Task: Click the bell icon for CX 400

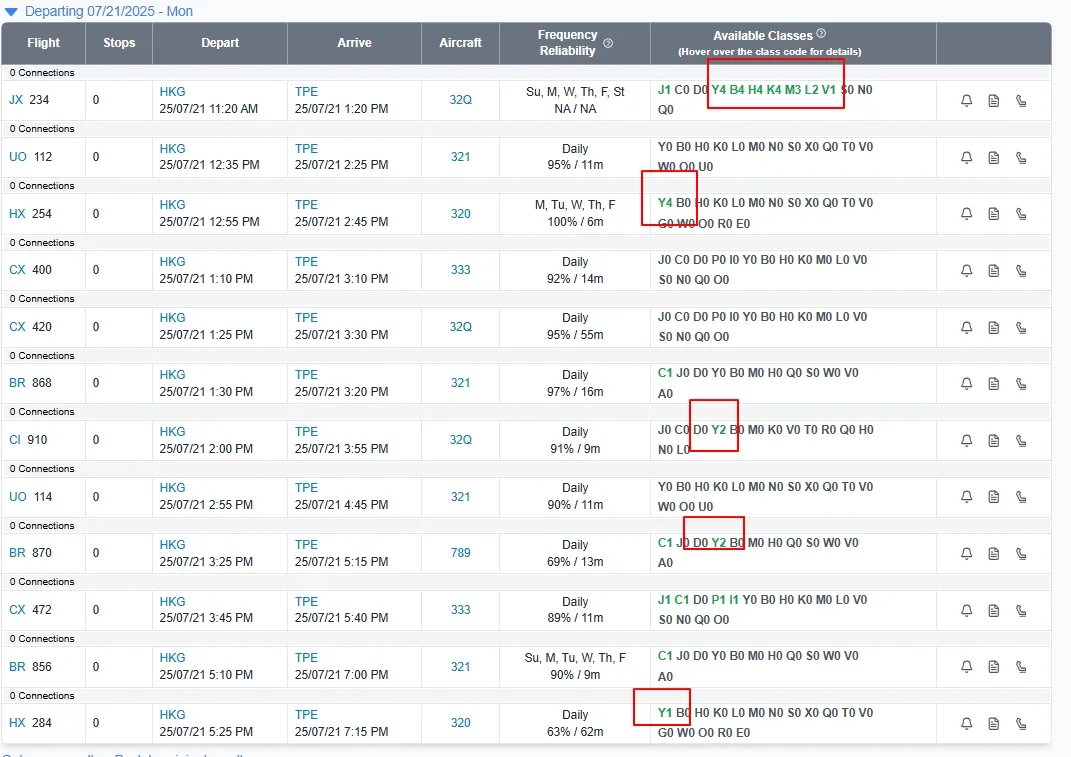Action: point(966,271)
